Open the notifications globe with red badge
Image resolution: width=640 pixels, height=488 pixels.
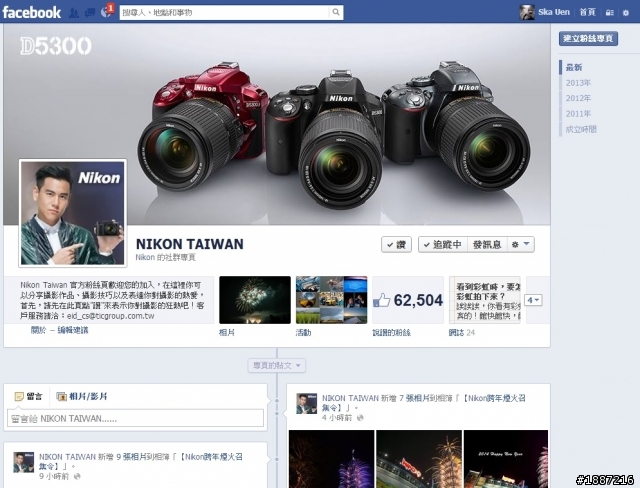[107, 11]
